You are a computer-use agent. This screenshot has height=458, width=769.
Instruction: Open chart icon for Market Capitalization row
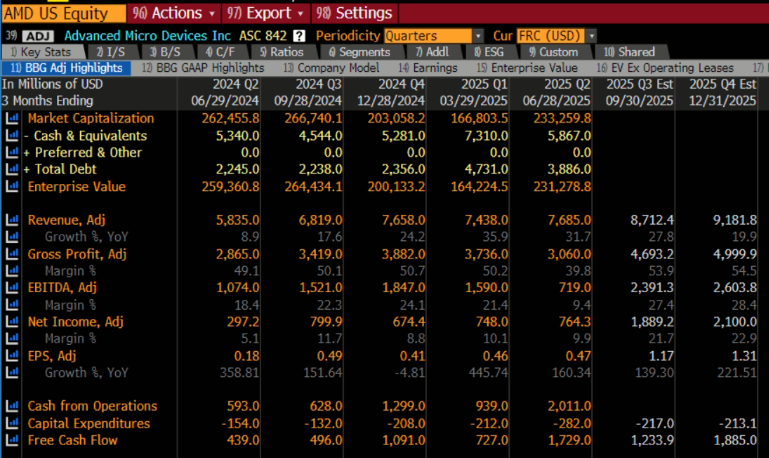click(12, 118)
